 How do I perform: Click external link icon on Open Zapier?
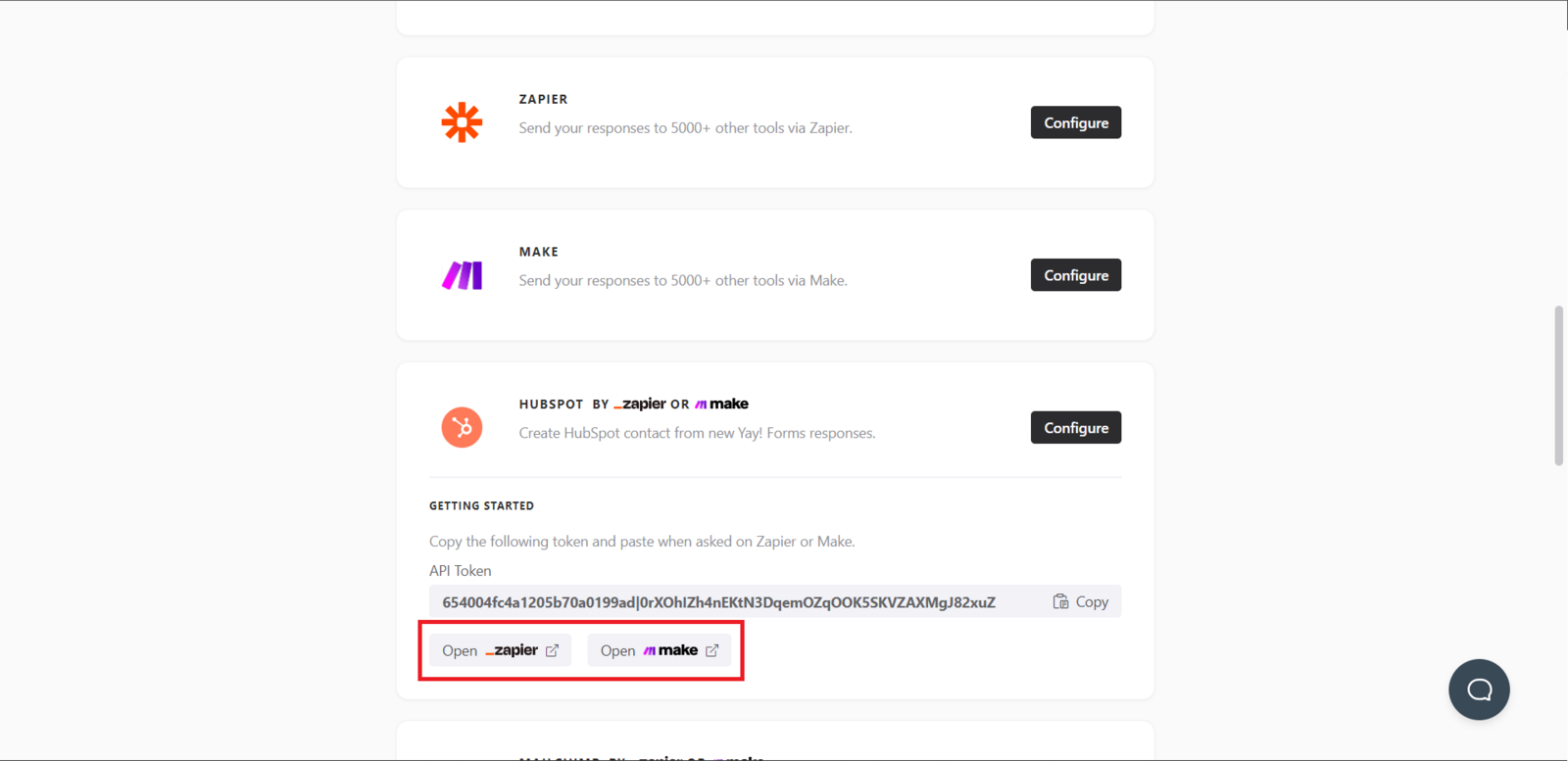tap(553, 650)
